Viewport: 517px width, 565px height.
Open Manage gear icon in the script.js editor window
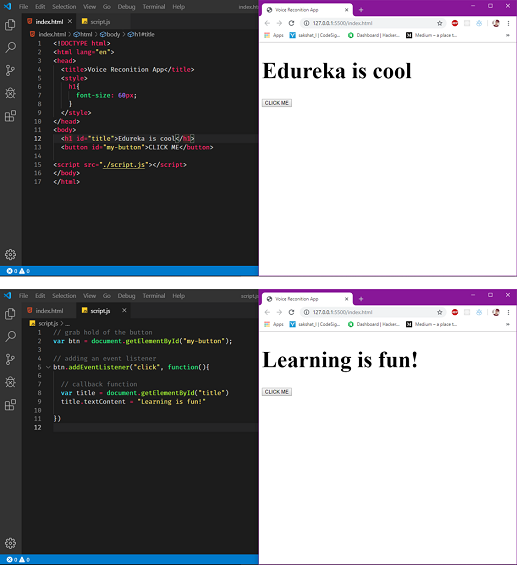coord(10,543)
